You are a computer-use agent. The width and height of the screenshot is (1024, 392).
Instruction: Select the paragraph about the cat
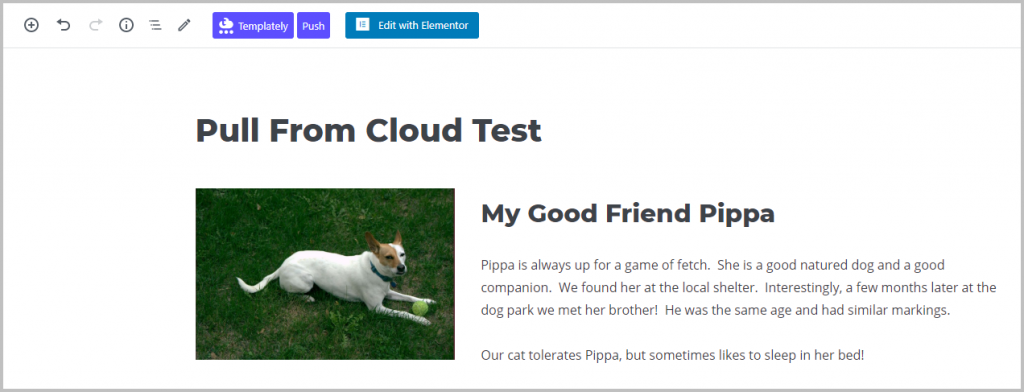pyautogui.click(x=673, y=355)
